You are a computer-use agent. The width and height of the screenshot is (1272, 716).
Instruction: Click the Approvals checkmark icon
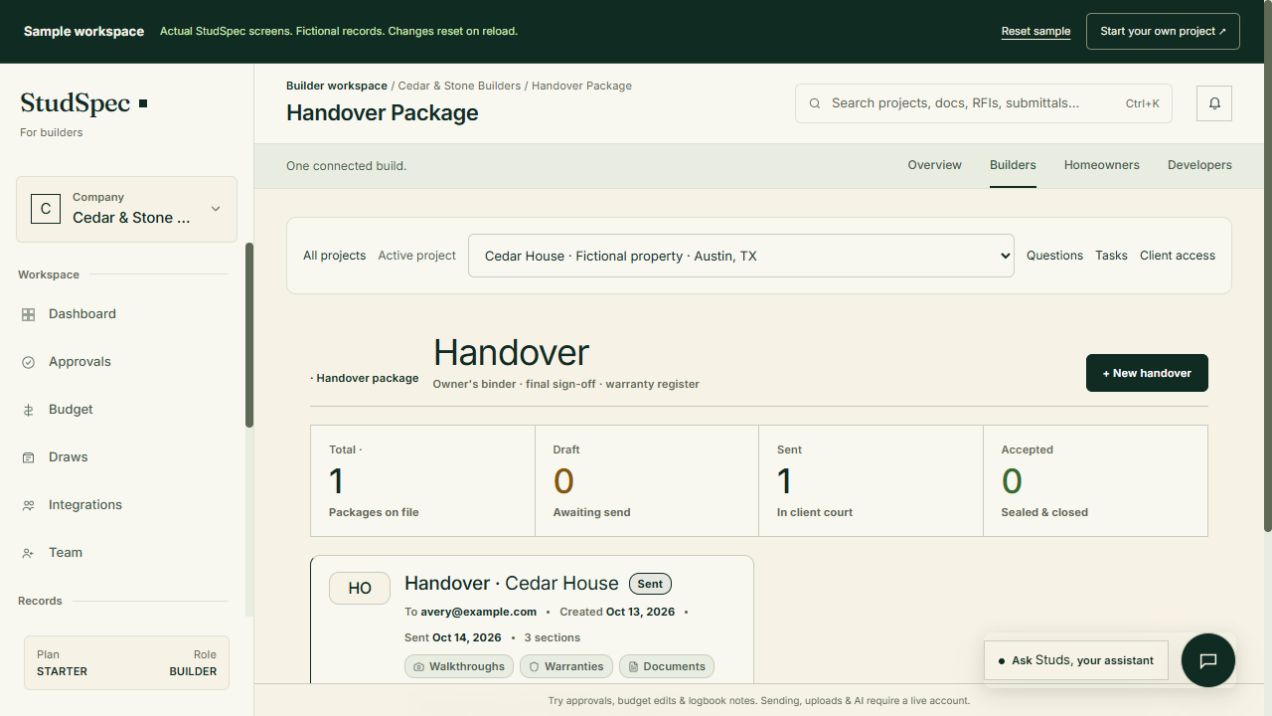[x=28, y=362]
